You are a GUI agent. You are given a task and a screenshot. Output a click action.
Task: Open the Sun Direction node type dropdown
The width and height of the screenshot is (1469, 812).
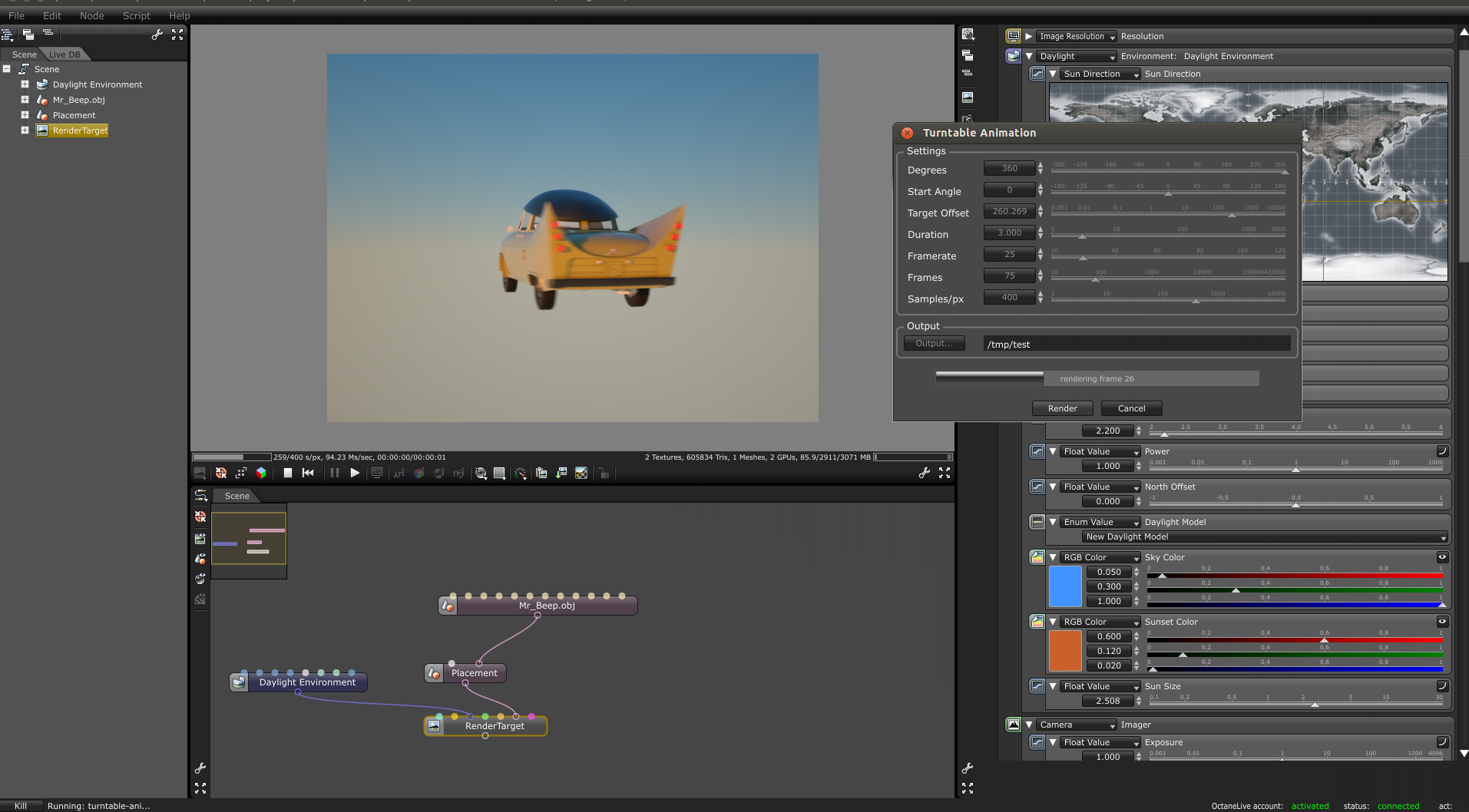tap(1100, 74)
